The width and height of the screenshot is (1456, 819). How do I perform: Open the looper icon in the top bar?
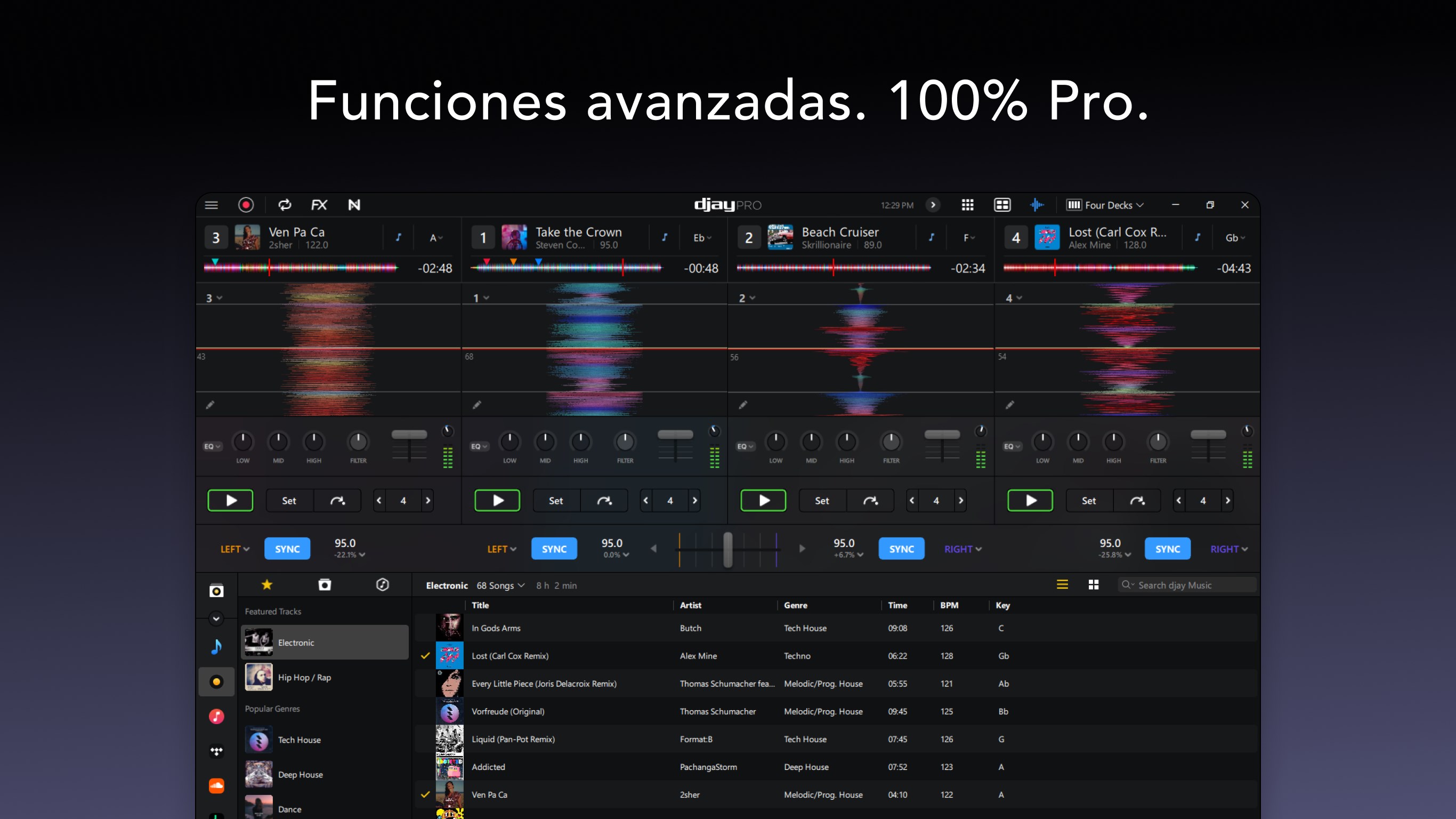coord(285,205)
